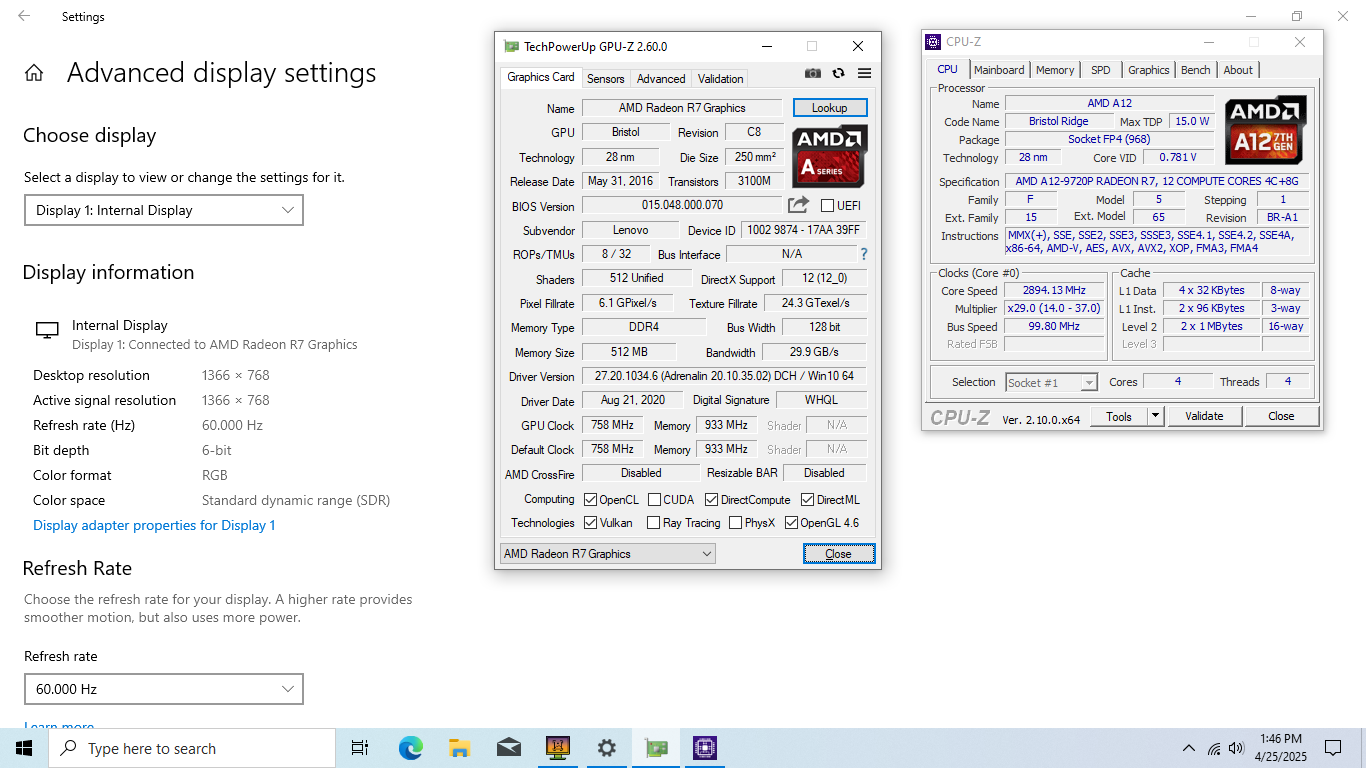Click the CPU-Z Tools button
Screen dimensions: 1366x768
tap(1118, 416)
